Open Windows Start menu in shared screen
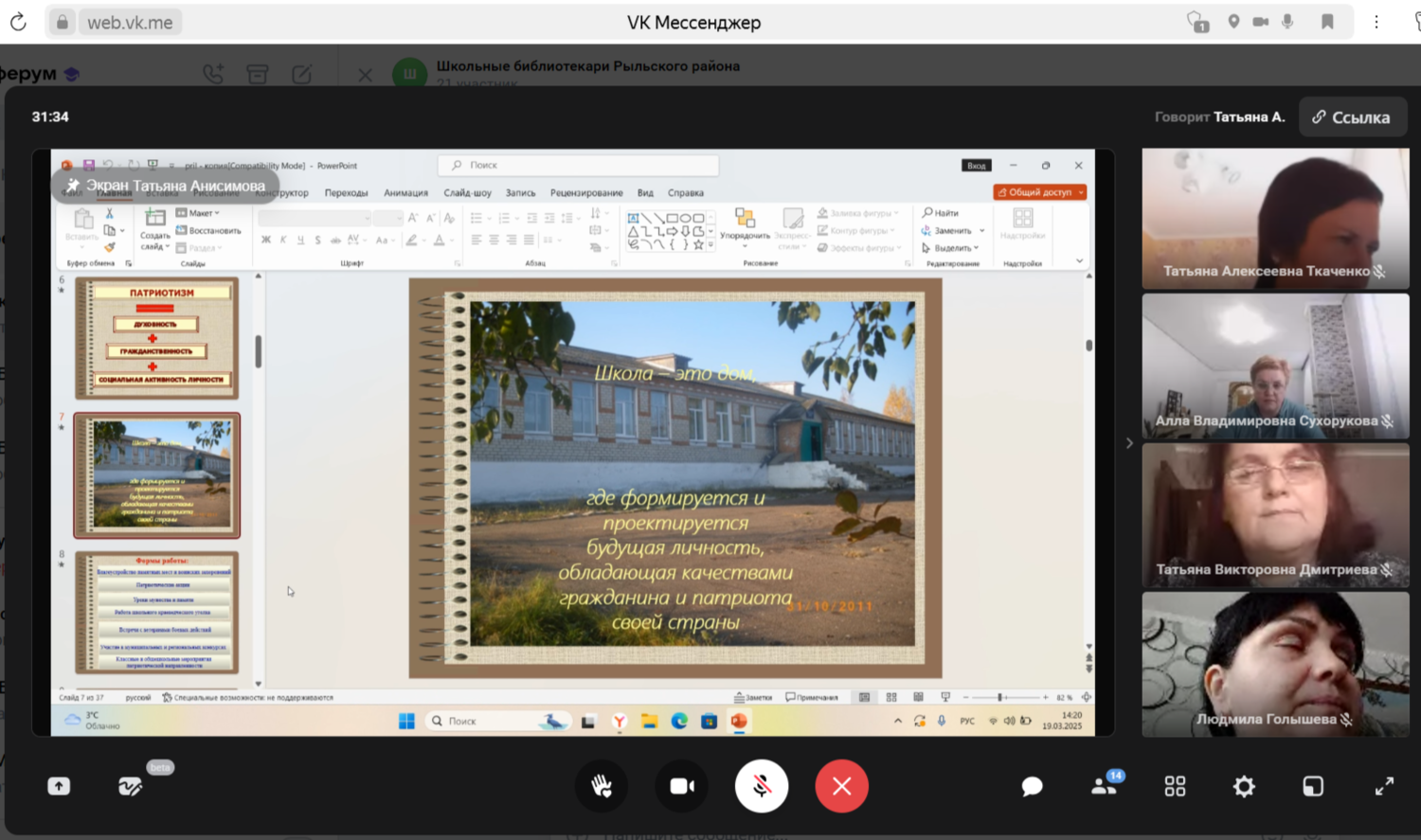This screenshot has width=1421, height=840. coord(406,721)
